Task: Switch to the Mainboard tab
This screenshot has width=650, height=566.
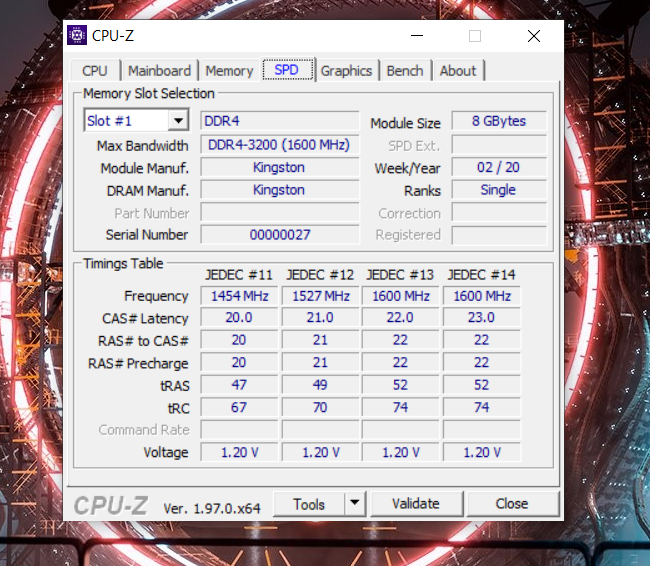Action: (x=160, y=71)
